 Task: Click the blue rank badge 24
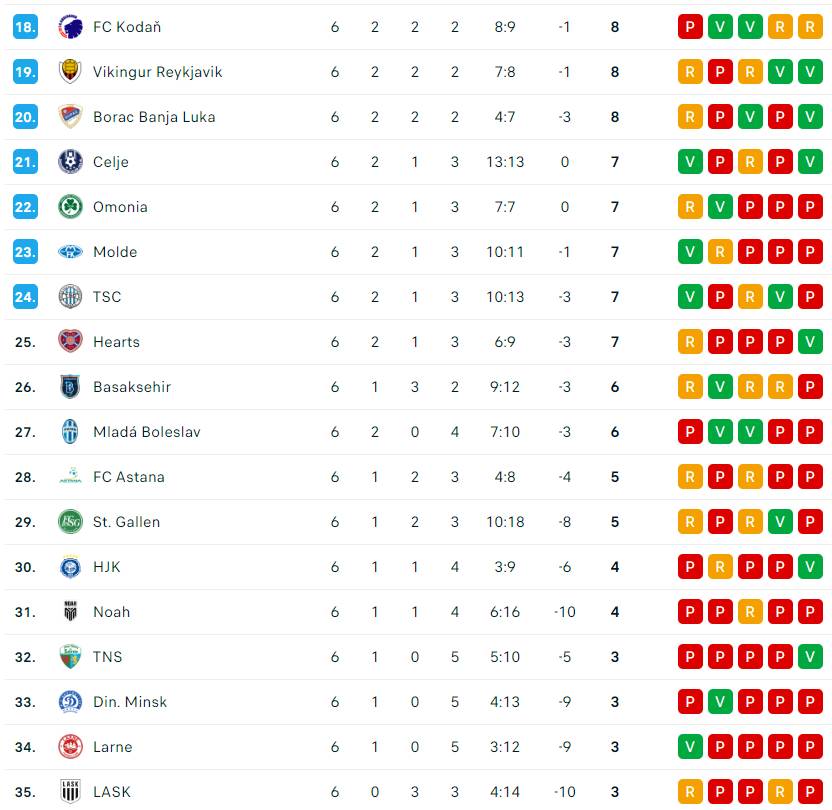(25, 297)
